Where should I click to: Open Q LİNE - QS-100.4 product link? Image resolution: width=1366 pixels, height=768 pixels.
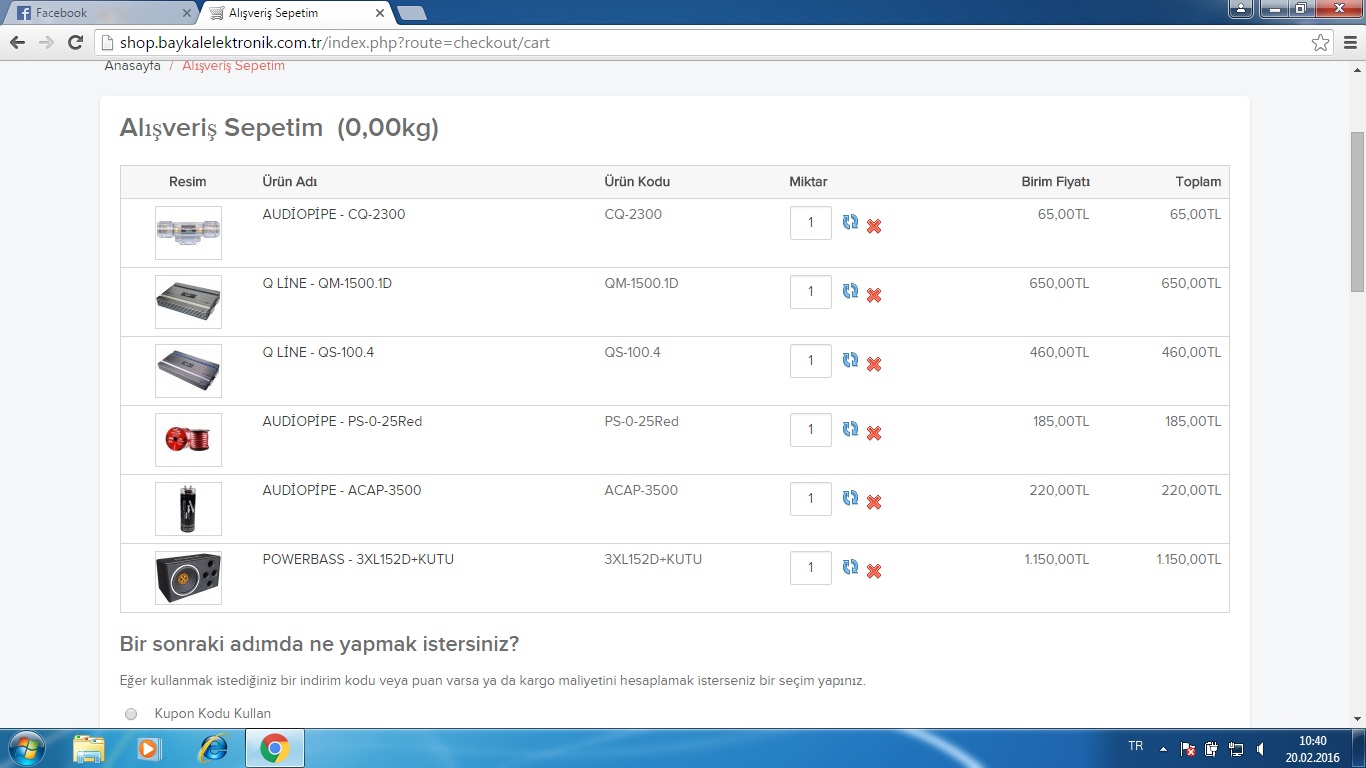[318, 352]
